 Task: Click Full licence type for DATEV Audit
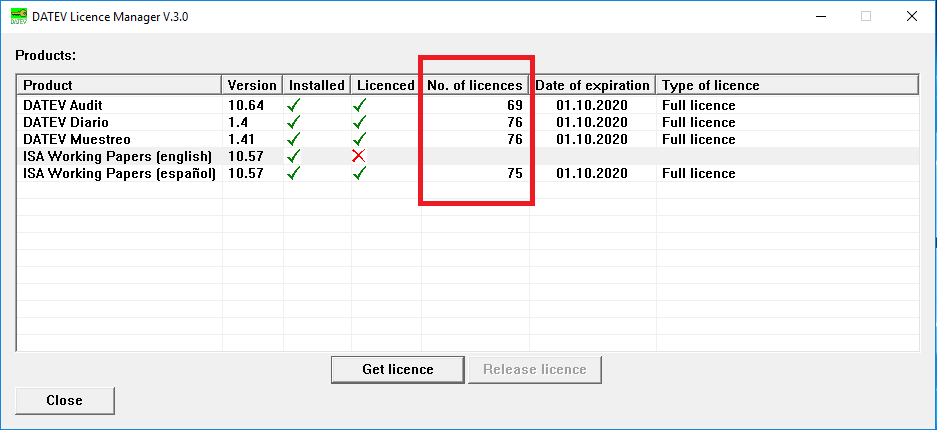point(699,105)
